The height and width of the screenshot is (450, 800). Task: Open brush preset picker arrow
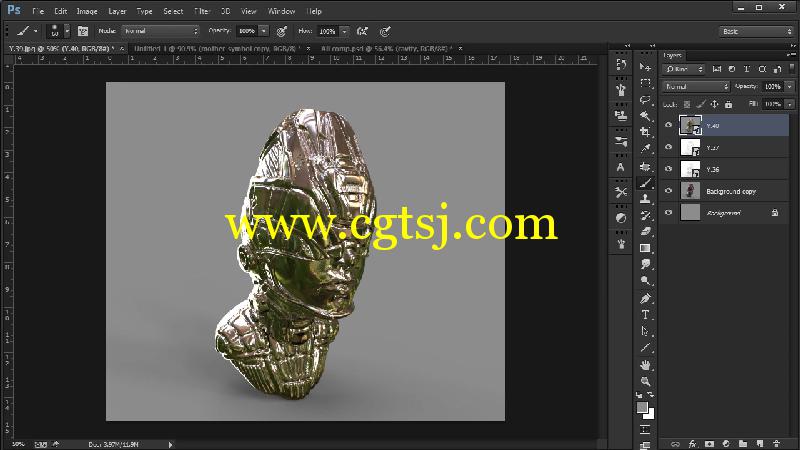(67, 31)
